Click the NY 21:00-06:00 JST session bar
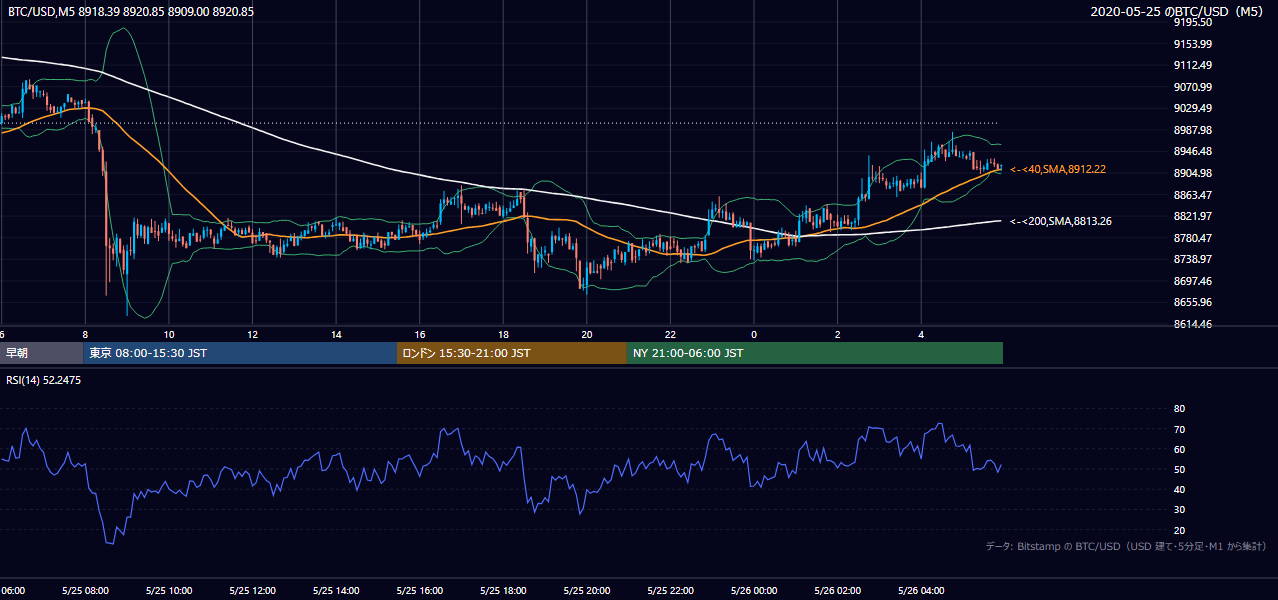1278x600 pixels. click(815, 353)
